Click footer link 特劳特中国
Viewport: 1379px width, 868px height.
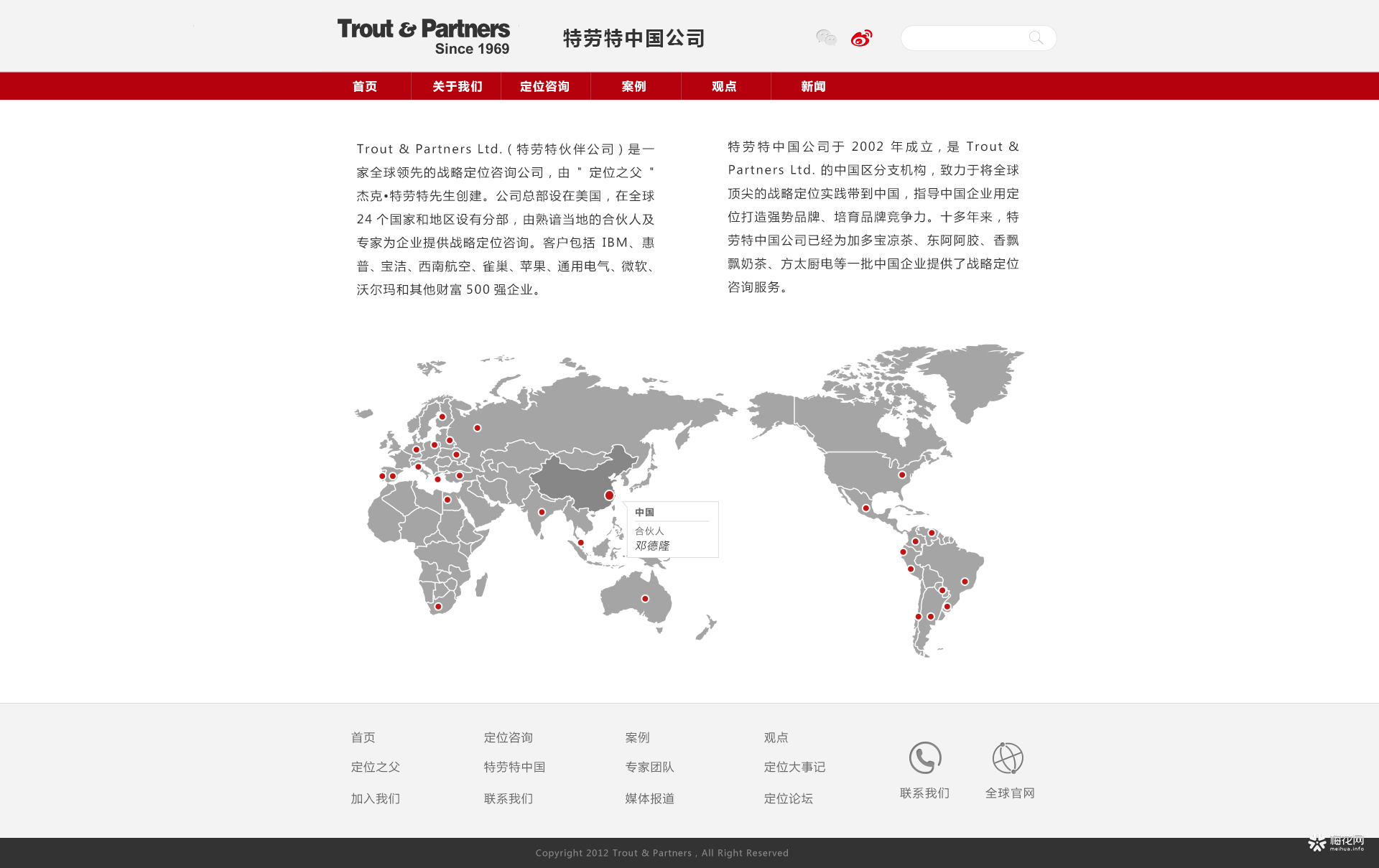(x=515, y=767)
